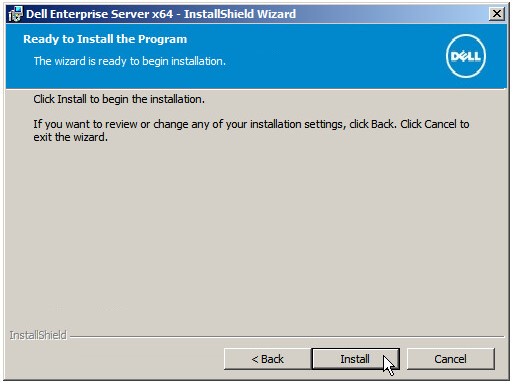Click the 'Click Cancel to' phrase in the instructions
This screenshot has height=386, width=513.
pyautogui.click(x=435, y=124)
